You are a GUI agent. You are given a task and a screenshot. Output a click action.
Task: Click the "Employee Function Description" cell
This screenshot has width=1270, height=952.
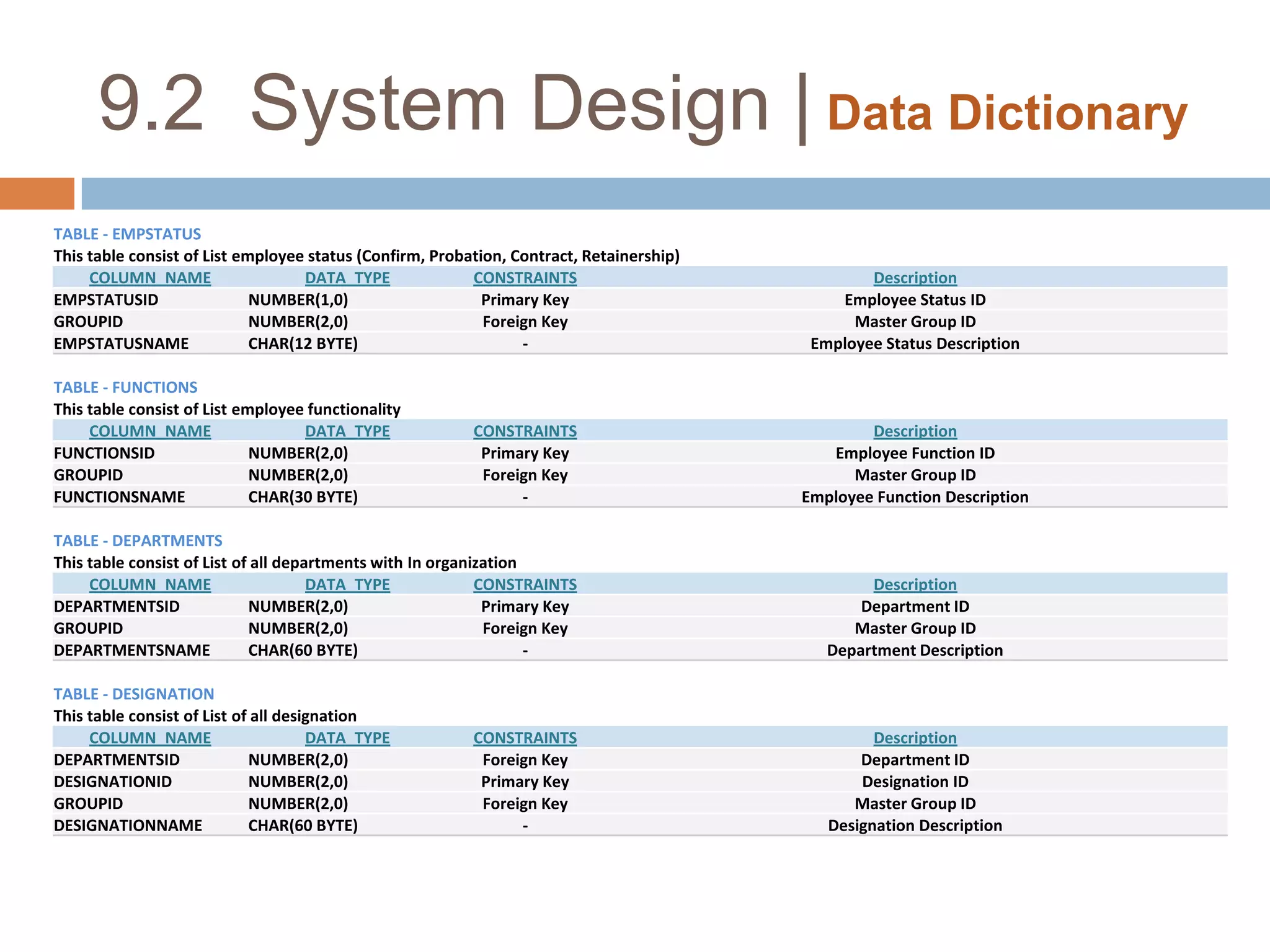tap(915, 497)
